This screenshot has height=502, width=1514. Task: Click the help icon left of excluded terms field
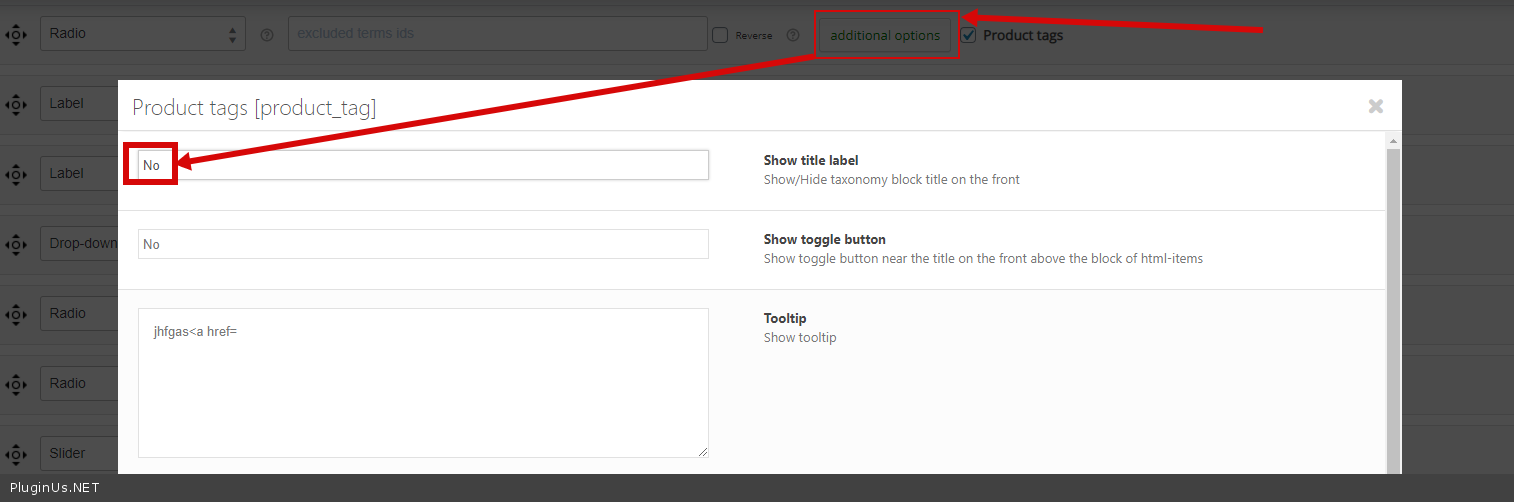pyautogui.click(x=267, y=35)
